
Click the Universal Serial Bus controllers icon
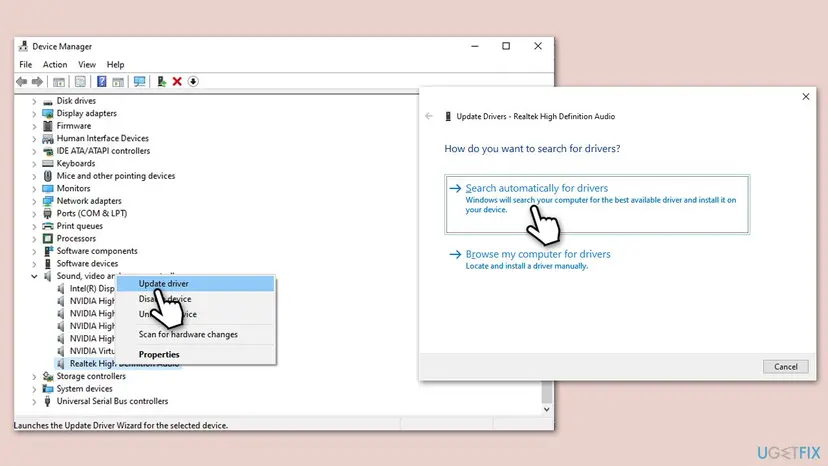[48, 402]
